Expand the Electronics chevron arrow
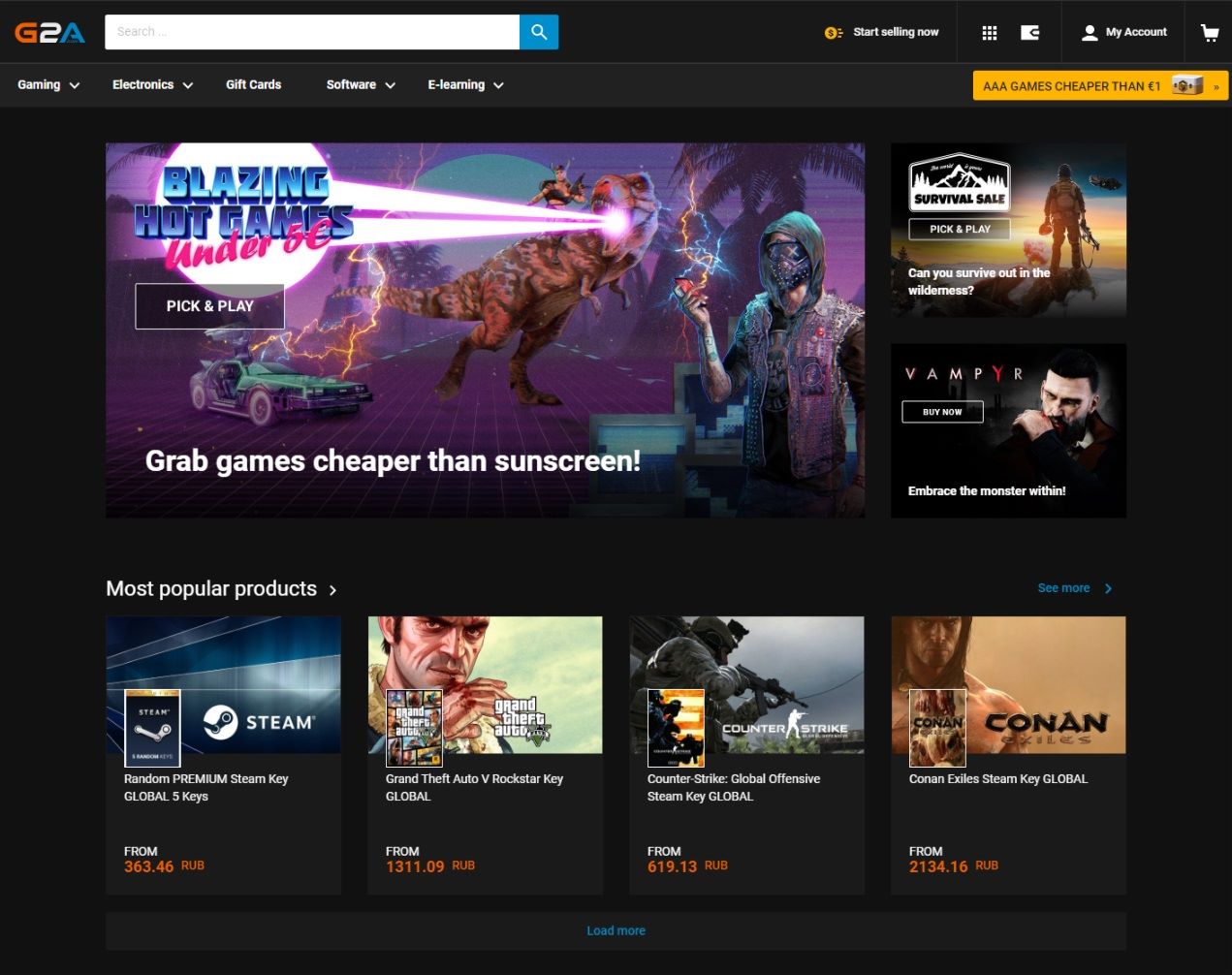Viewport: 1232px width, 975px height. pyautogui.click(x=188, y=85)
